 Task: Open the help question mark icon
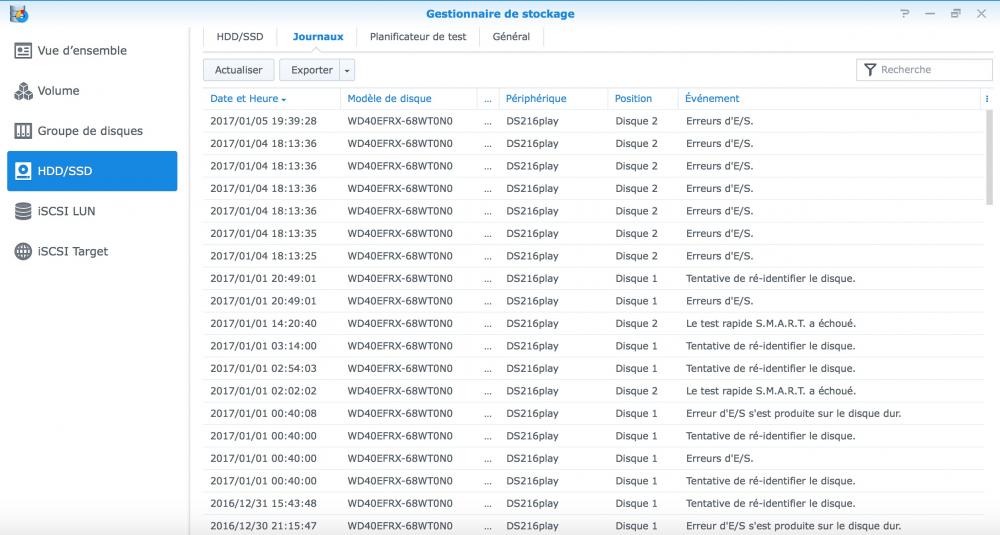(x=904, y=13)
